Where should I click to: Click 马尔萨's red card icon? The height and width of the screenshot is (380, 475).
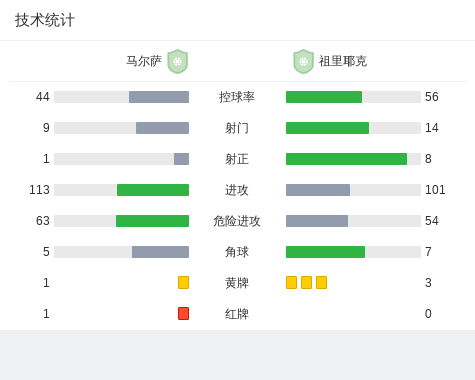[x=183, y=313]
